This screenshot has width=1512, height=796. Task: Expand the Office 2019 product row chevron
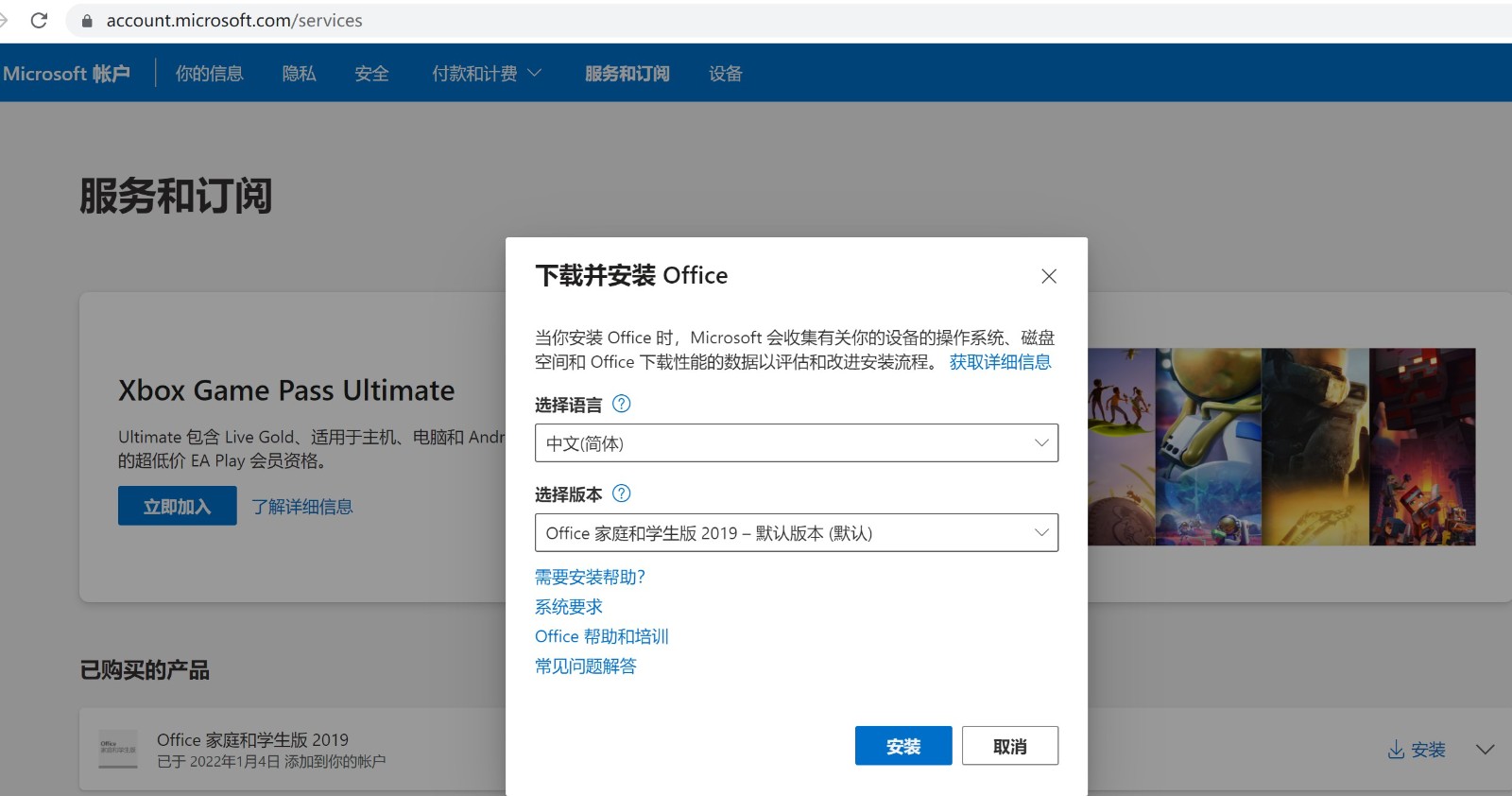[x=1485, y=750]
